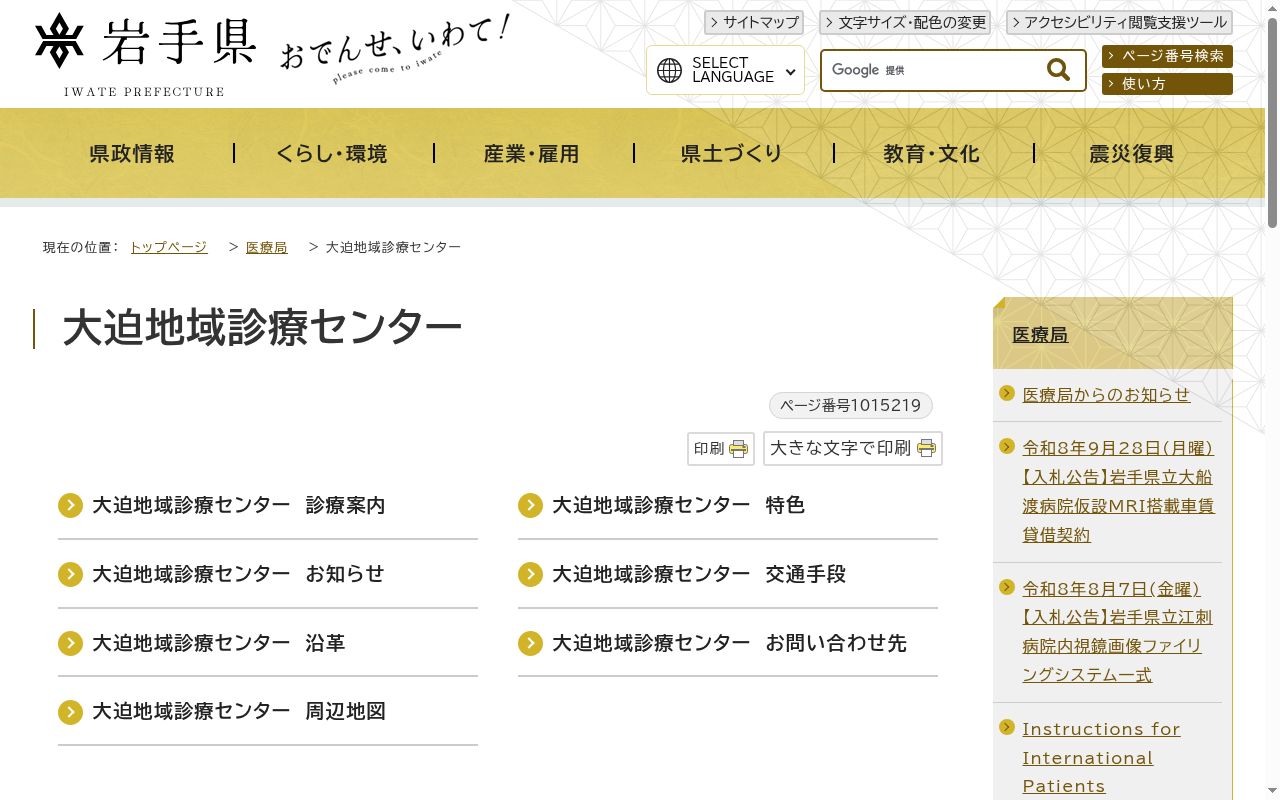Open Instructions for International Patients link

1101,757
